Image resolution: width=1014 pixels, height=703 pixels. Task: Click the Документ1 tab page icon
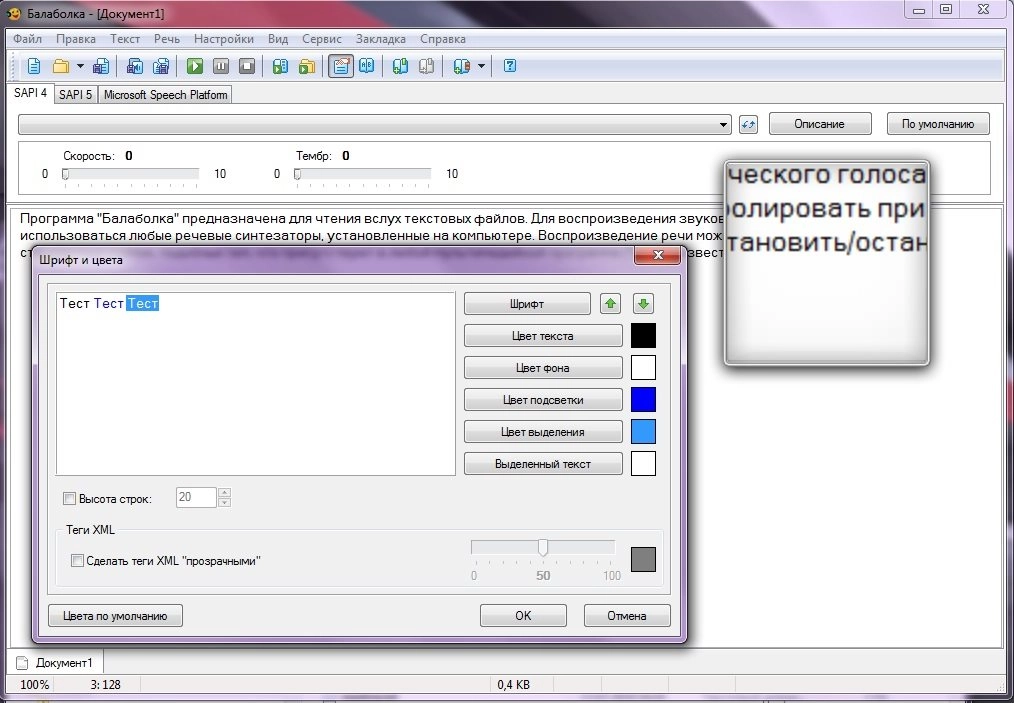point(23,663)
